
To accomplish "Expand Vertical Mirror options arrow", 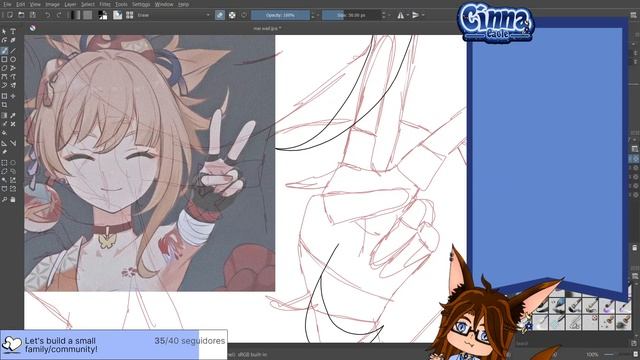I will pyautogui.click(x=422, y=15).
